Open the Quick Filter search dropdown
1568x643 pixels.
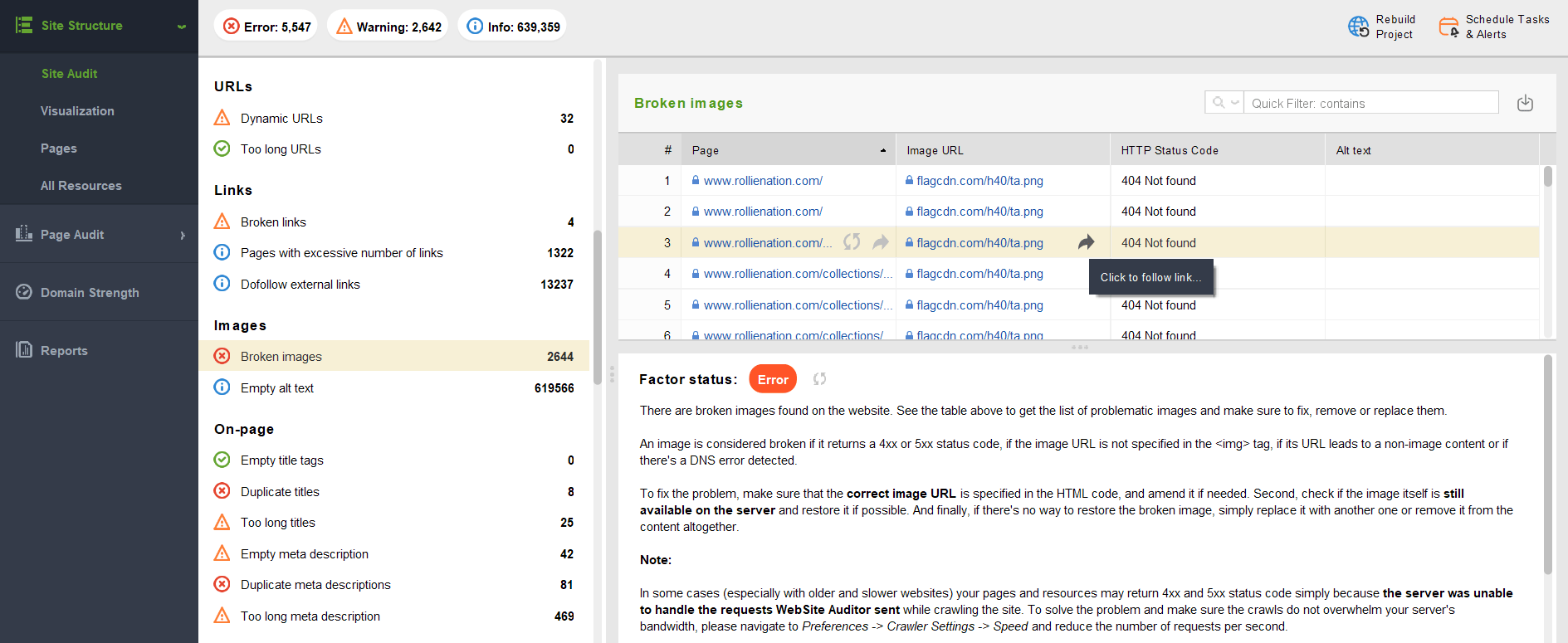[x=1224, y=103]
